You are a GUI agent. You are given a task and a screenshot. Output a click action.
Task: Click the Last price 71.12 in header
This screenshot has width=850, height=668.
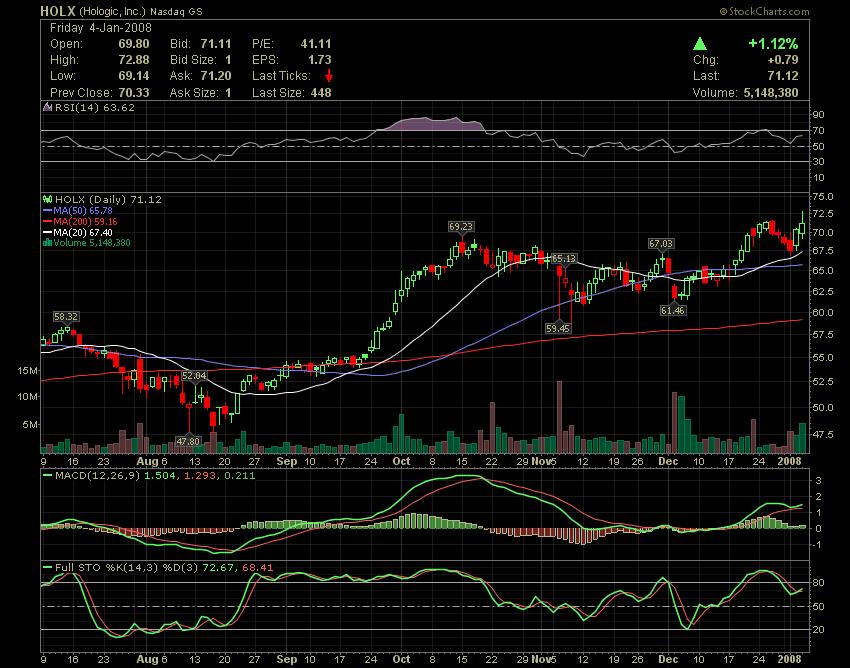point(783,76)
